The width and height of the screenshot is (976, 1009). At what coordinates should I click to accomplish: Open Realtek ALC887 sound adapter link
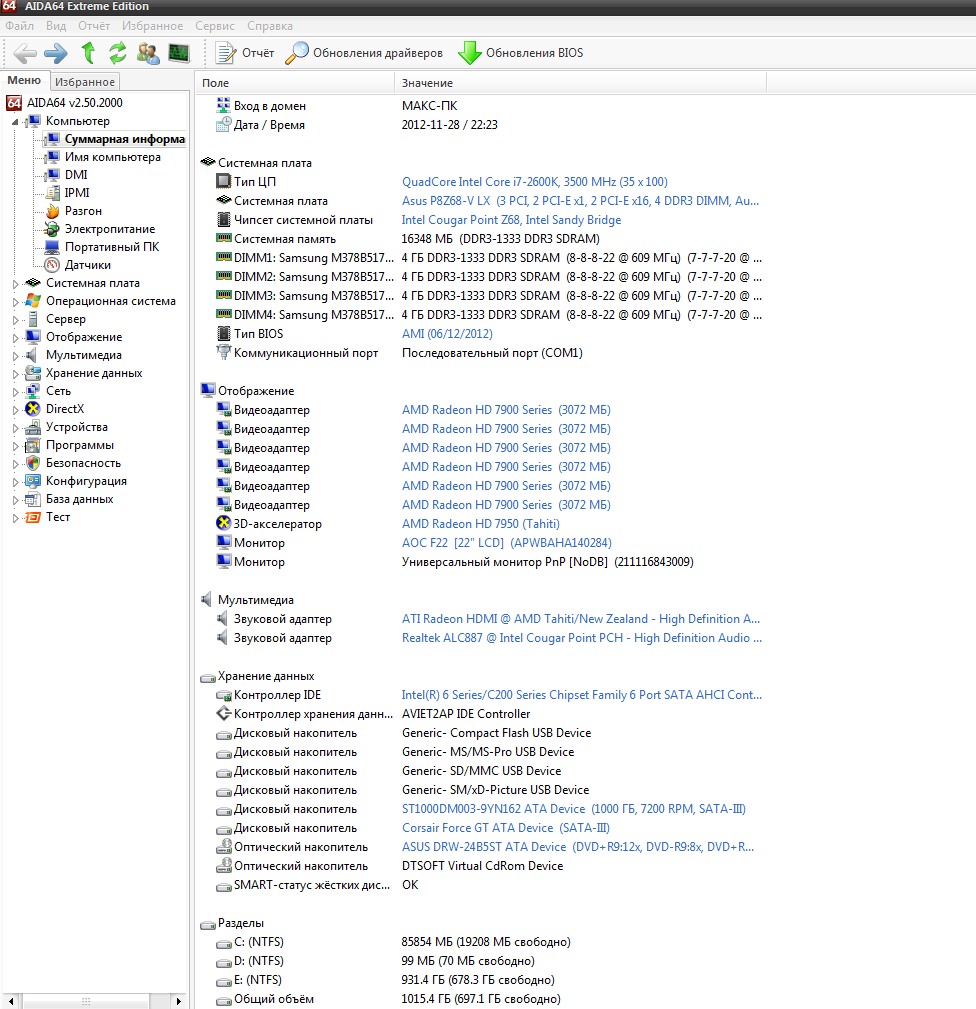click(582, 638)
